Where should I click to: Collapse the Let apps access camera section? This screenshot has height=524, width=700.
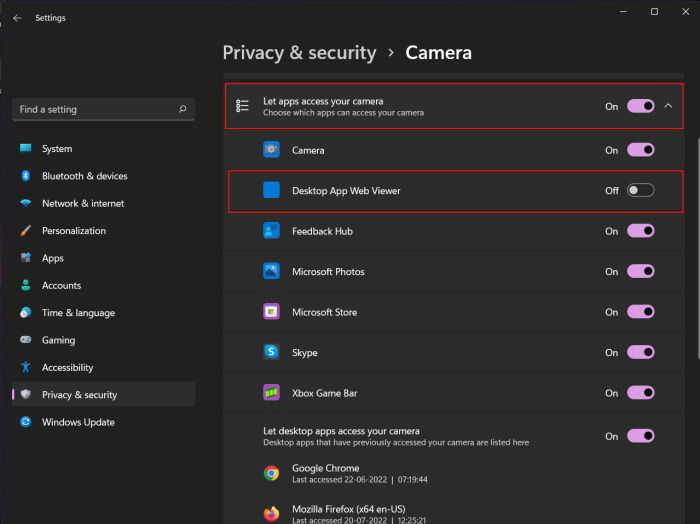pos(668,106)
